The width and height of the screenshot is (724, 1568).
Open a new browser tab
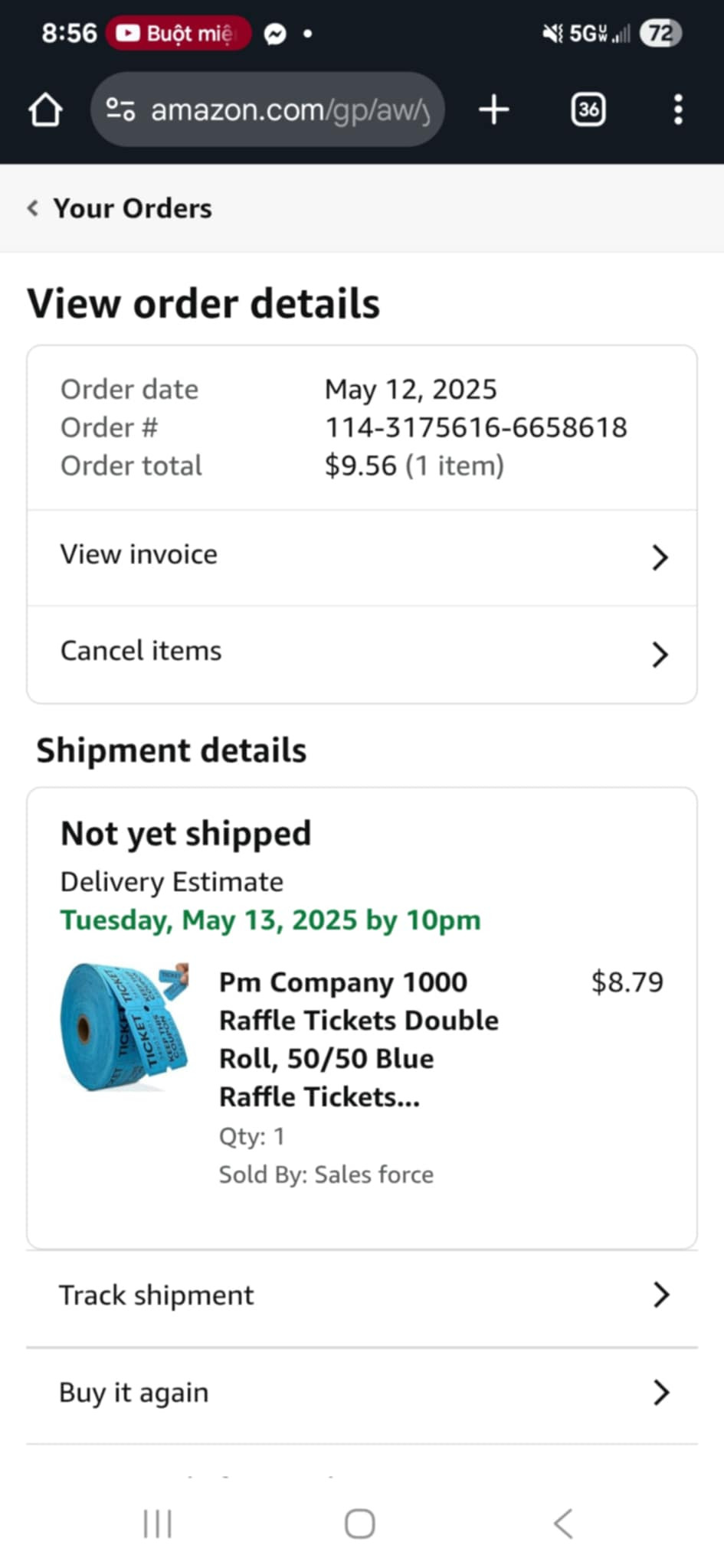pyautogui.click(x=494, y=109)
